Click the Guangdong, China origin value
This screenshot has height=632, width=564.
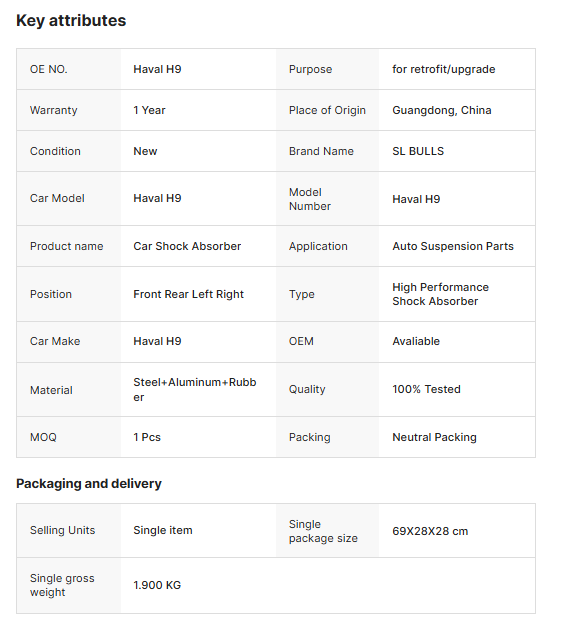tap(441, 110)
